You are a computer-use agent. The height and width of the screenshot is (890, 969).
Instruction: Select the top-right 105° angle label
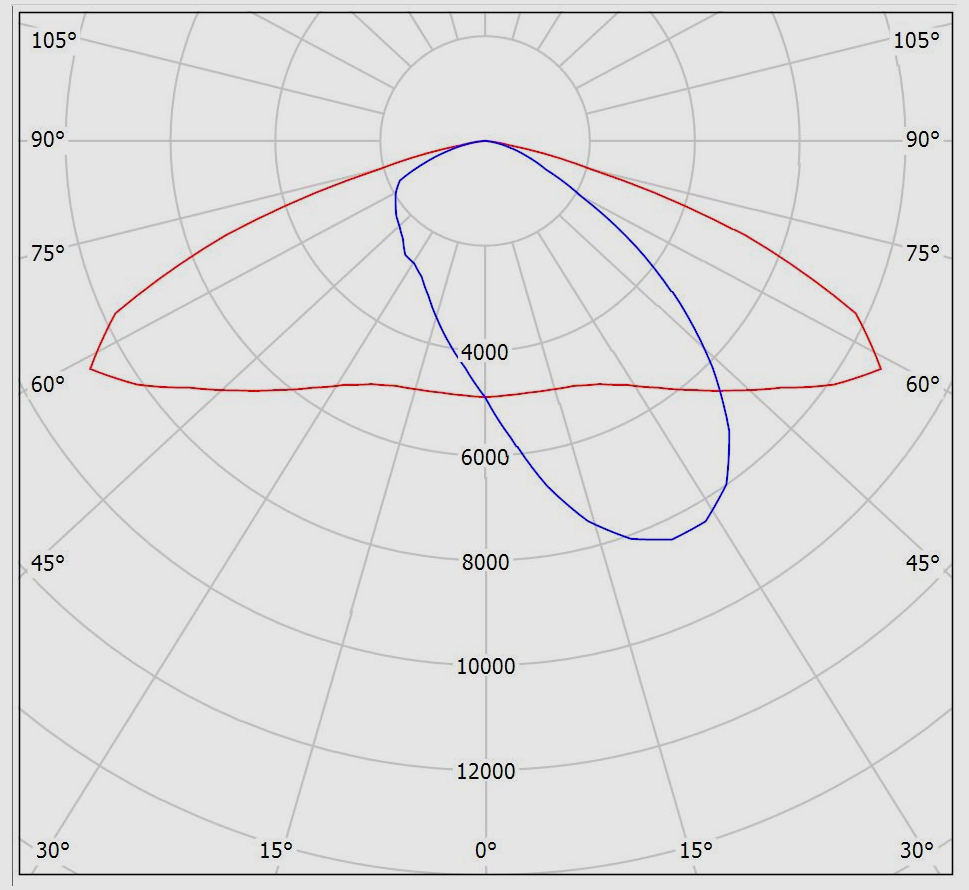[917, 40]
